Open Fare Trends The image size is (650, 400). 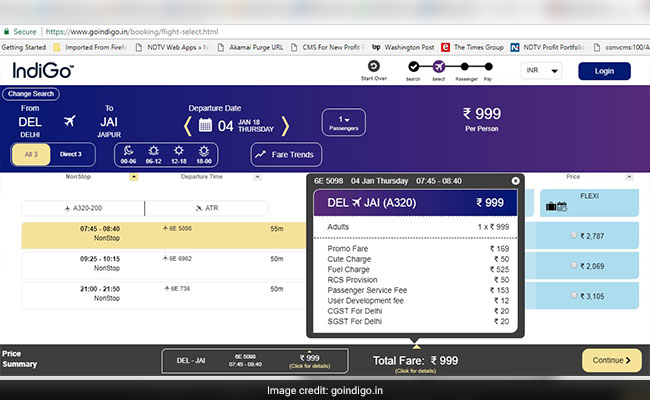click(x=286, y=155)
